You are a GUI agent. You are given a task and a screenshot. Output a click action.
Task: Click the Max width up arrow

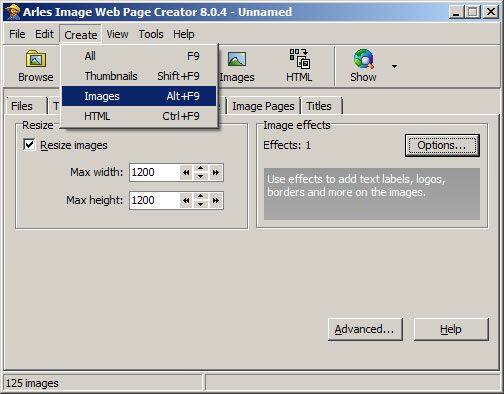click(201, 168)
